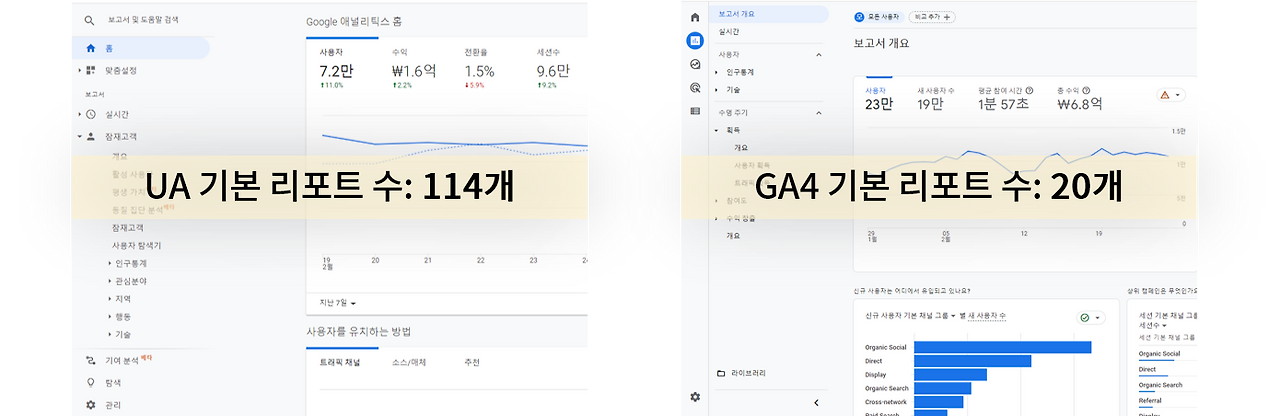Open the 신규 사용자 기본 채널 그룹 dropdown
The width and height of the screenshot is (1280, 416).
point(910,316)
